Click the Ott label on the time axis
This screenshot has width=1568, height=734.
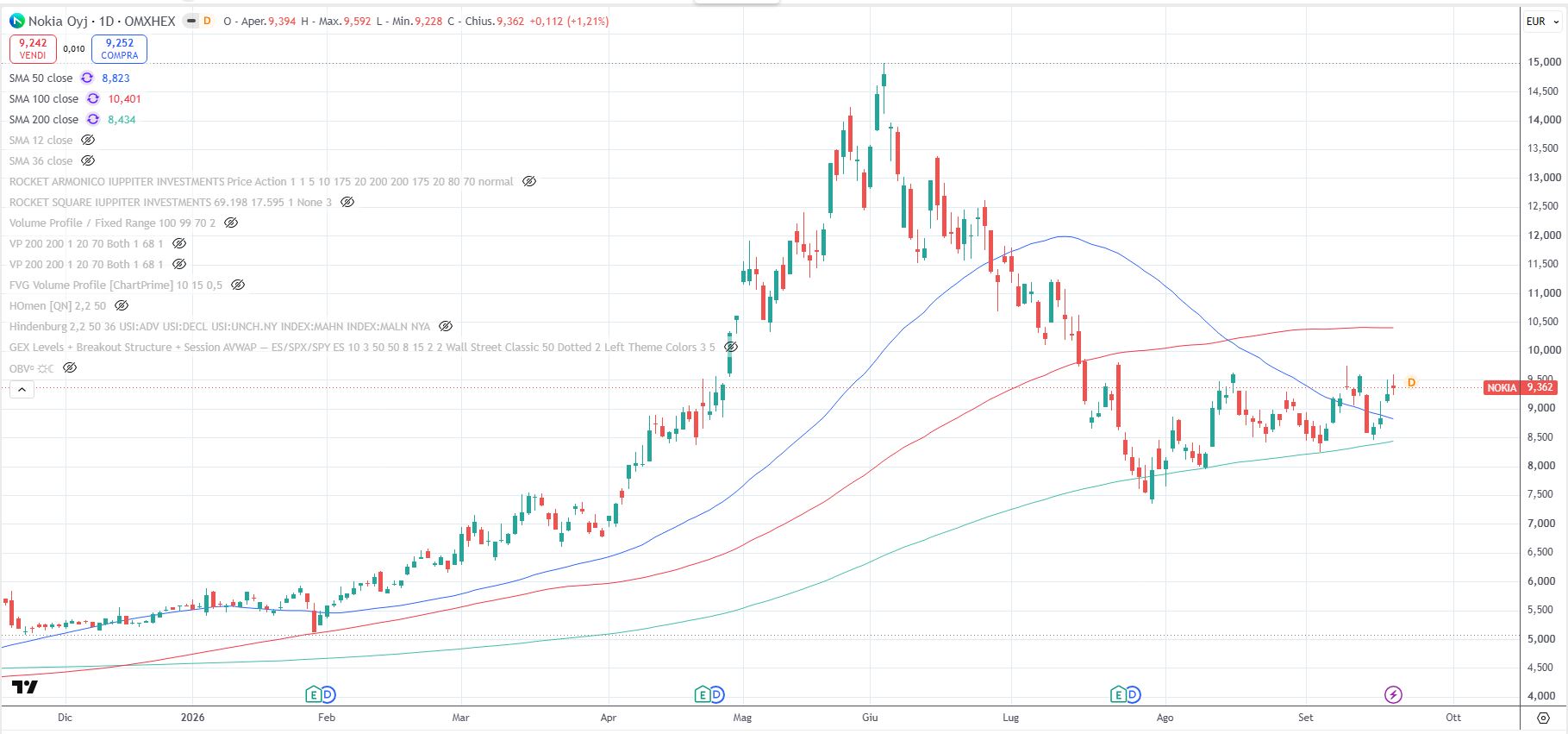tap(1453, 717)
